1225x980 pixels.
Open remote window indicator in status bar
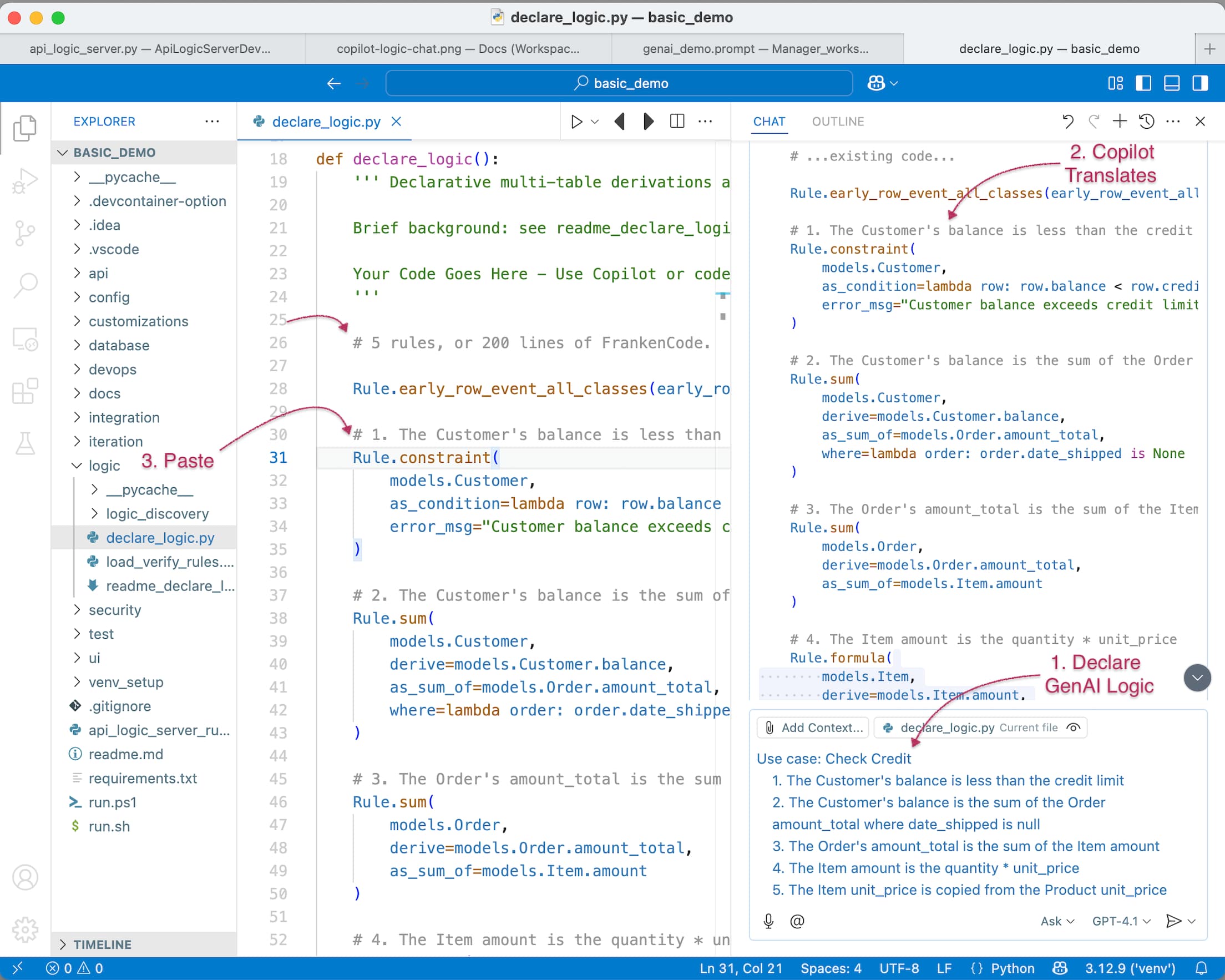[x=17, y=968]
